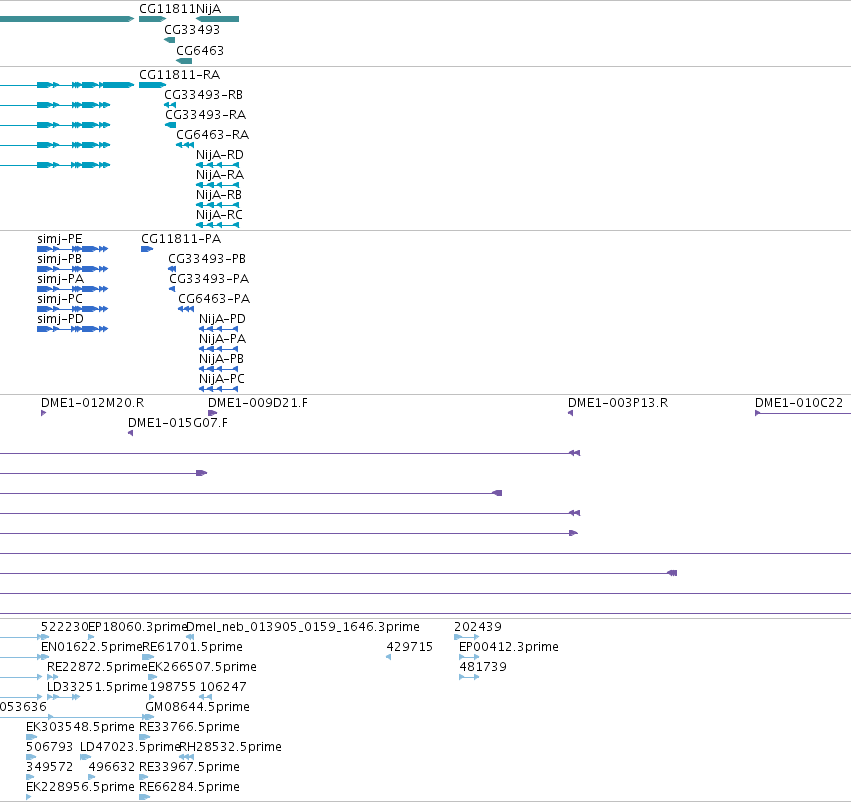Click feature 481739
Screen dimensions: 851x802
pos(483,667)
